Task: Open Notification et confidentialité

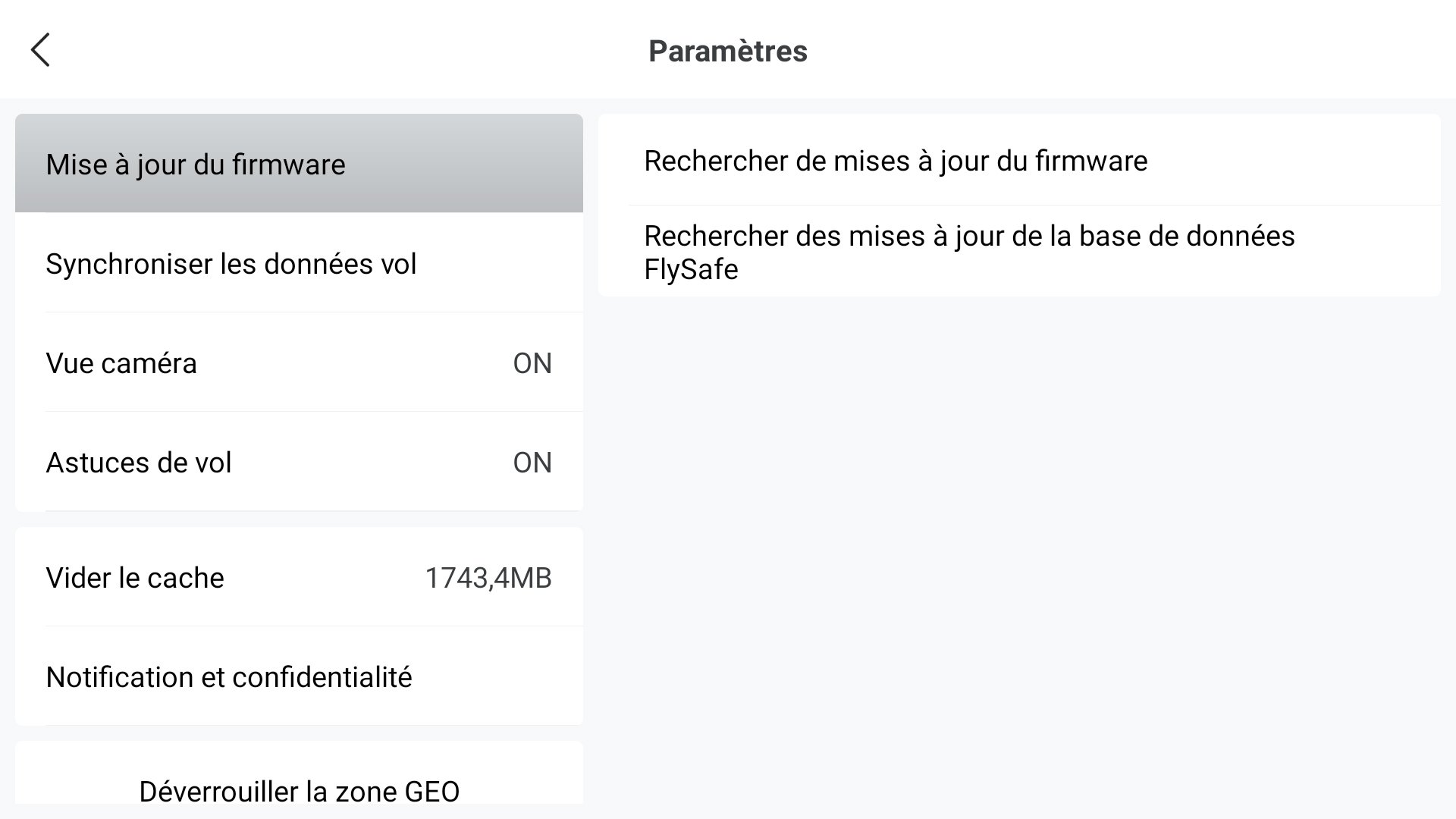Action: tap(299, 676)
